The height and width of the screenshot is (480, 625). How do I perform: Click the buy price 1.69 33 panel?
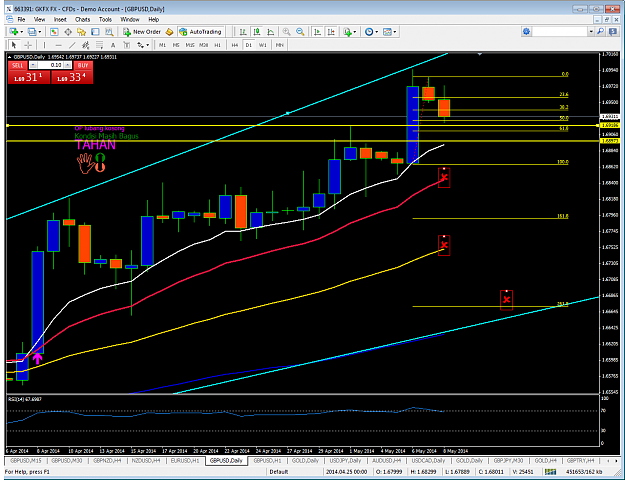tap(72, 77)
